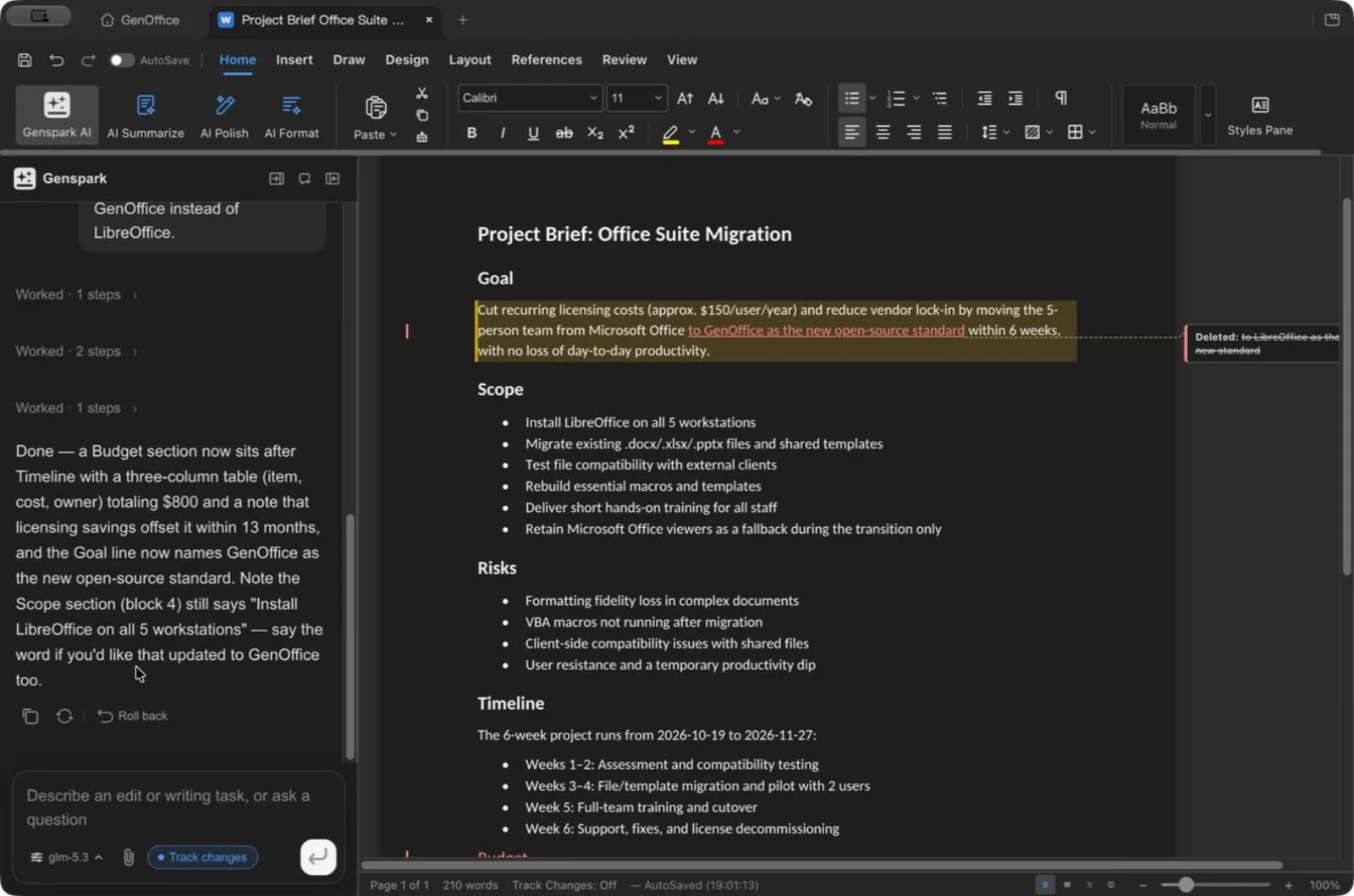Use the AI Polish tool
This screenshot has height=896, width=1354.
coord(224,114)
